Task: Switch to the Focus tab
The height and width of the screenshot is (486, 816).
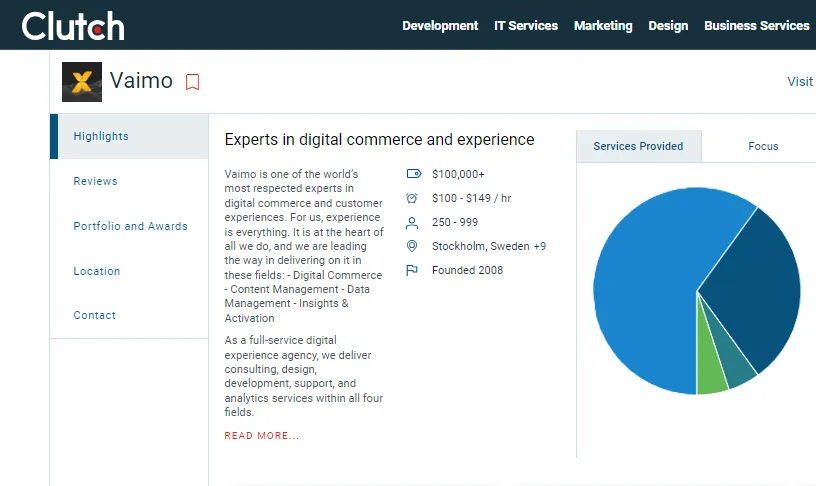Action: 763,146
